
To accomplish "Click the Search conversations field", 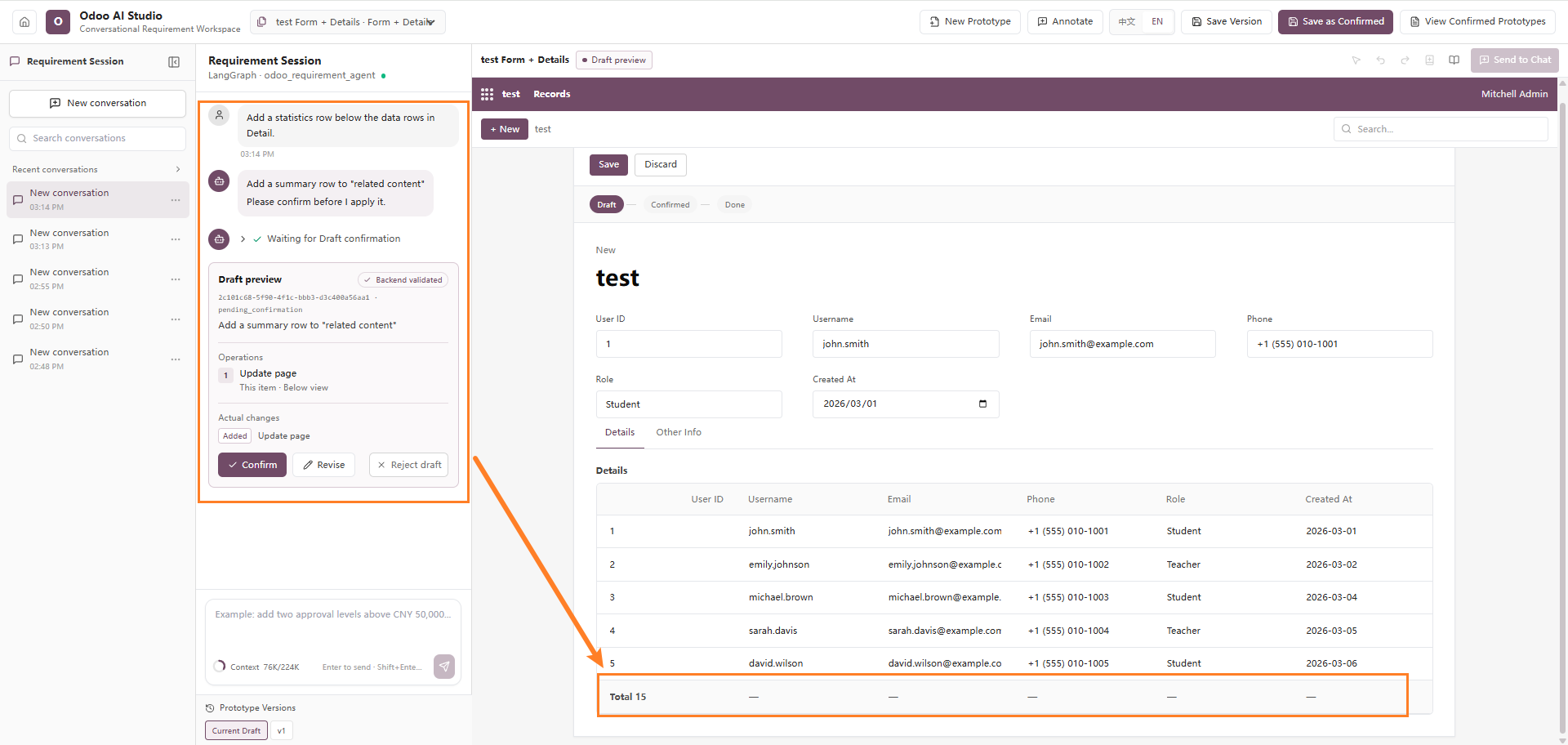I will click(97, 139).
